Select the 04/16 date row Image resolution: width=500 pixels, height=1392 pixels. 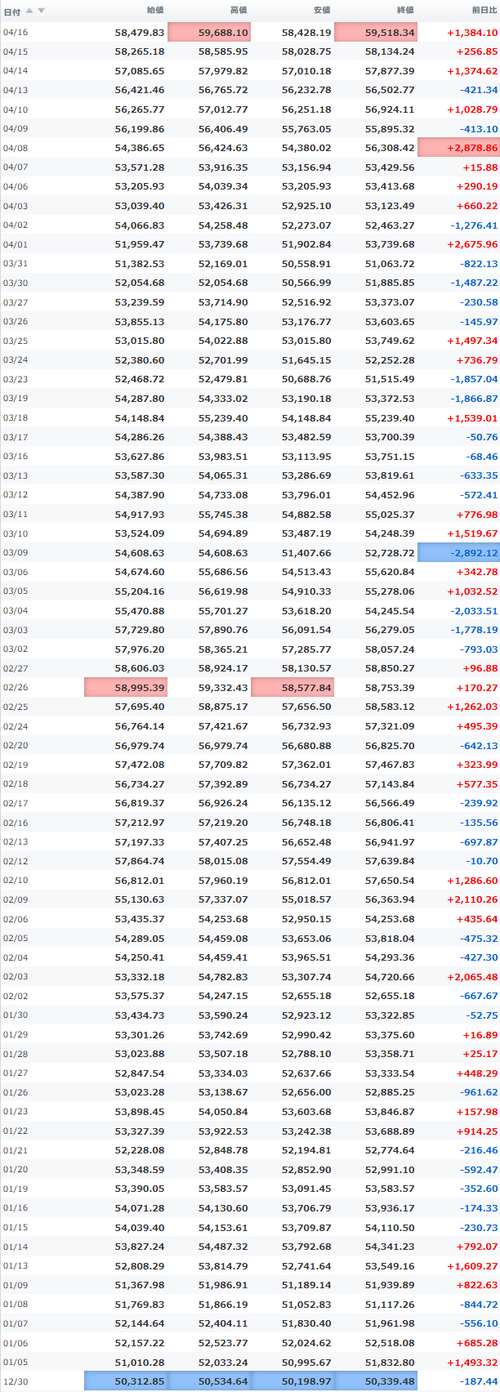(250, 32)
